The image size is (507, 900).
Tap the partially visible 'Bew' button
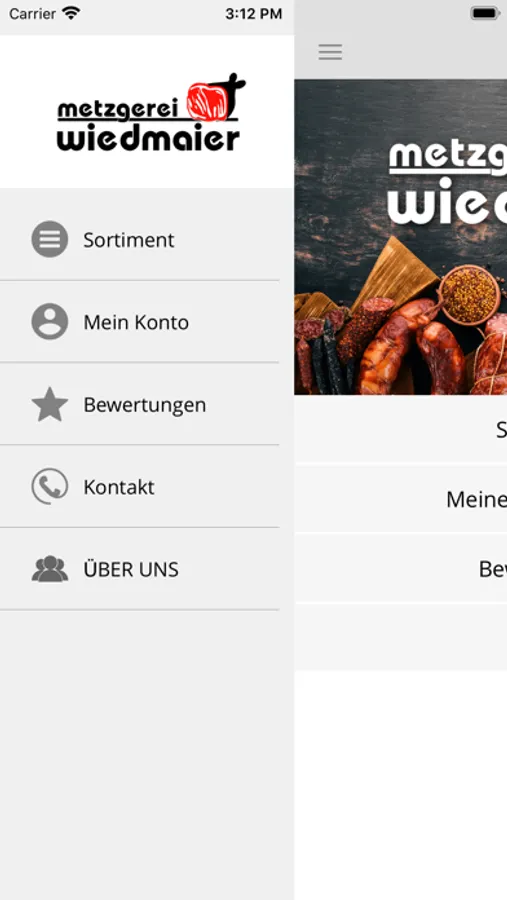[x=401, y=568]
